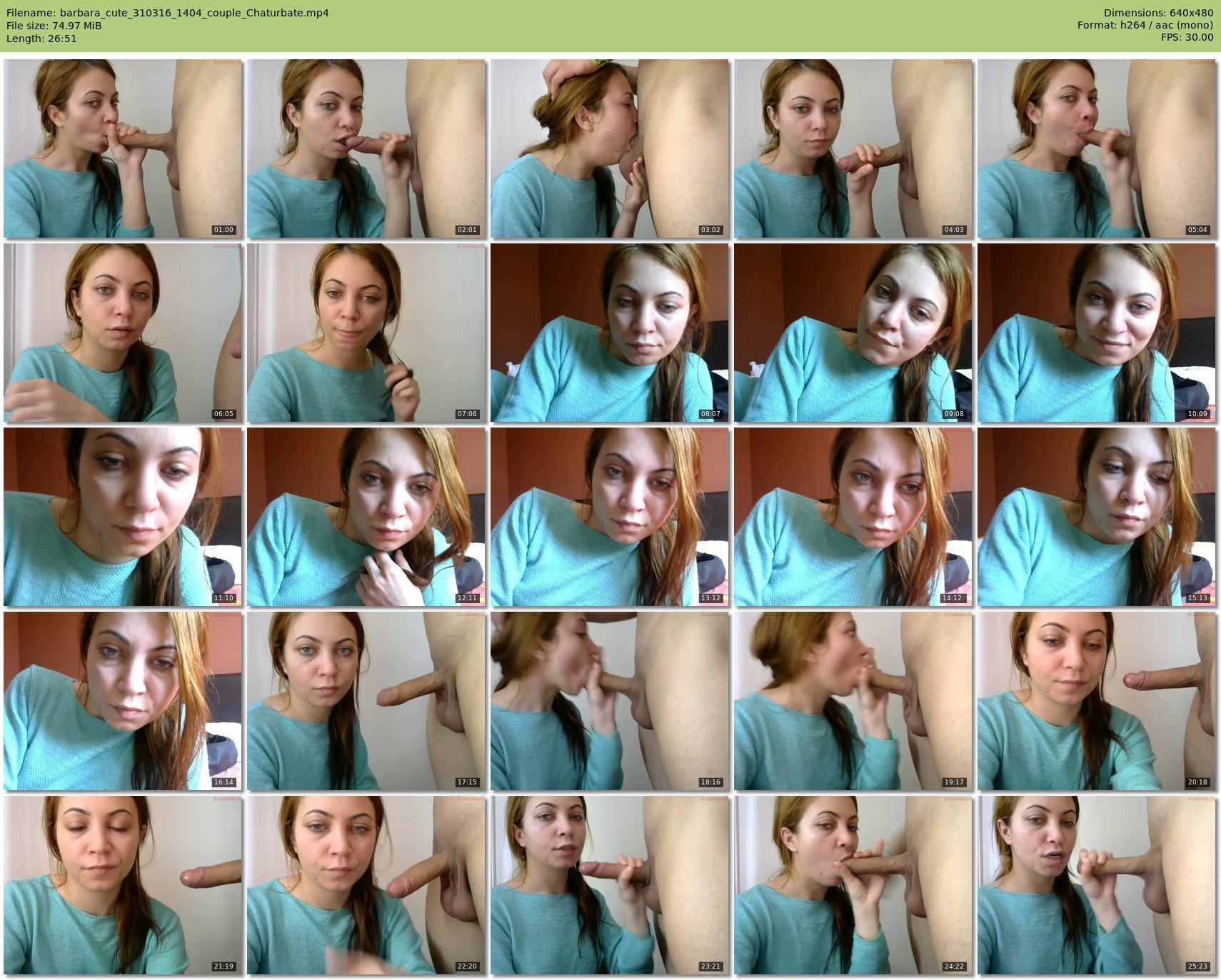Open the frame at 08:07
The width and height of the screenshot is (1221, 980).
(610, 333)
